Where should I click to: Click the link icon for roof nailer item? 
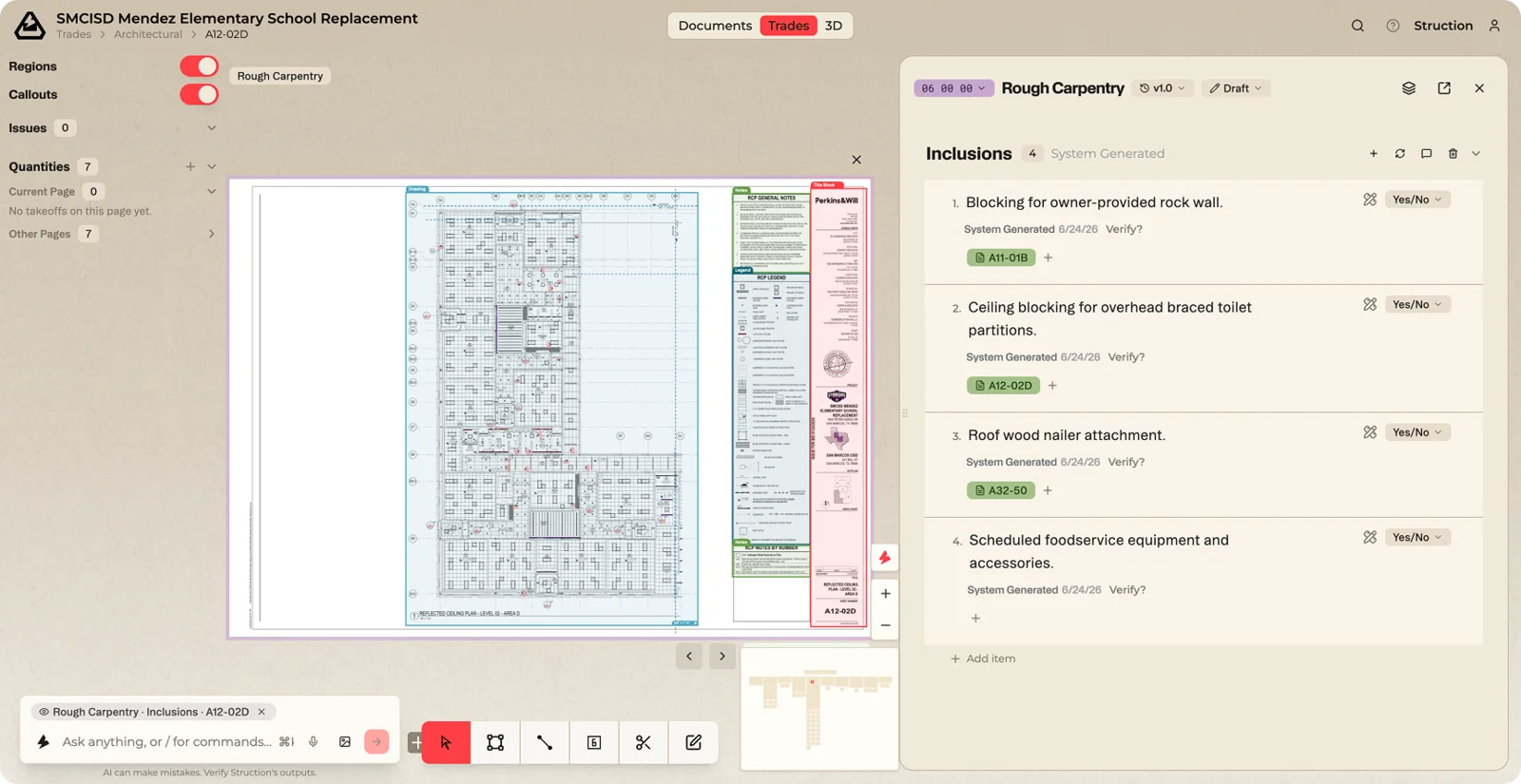1370,432
